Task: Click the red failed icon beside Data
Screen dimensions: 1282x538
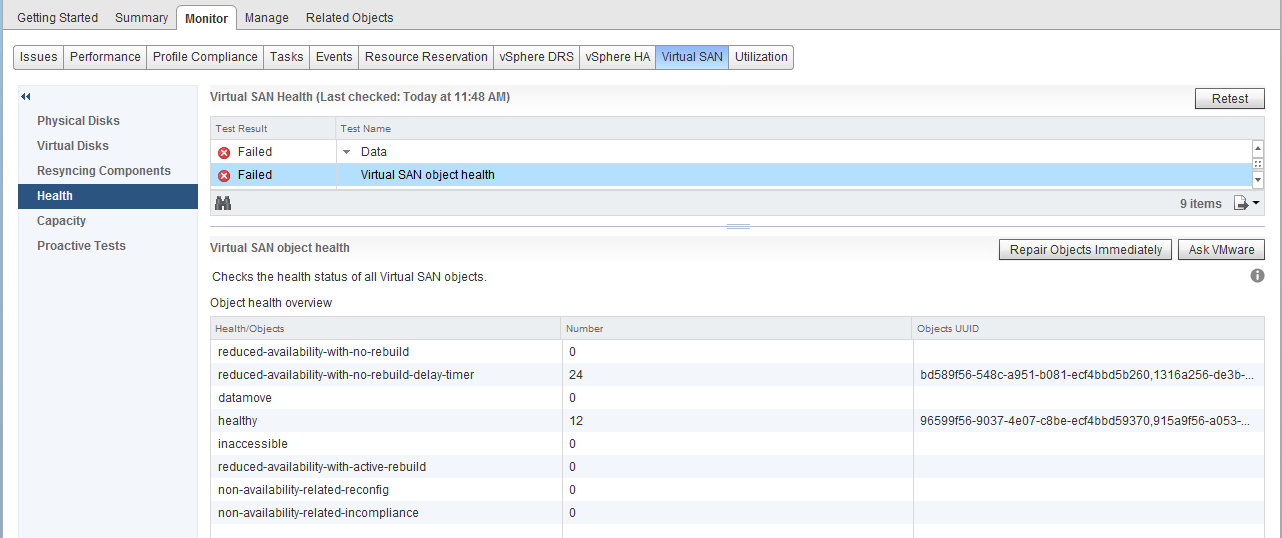Action: click(x=224, y=152)
